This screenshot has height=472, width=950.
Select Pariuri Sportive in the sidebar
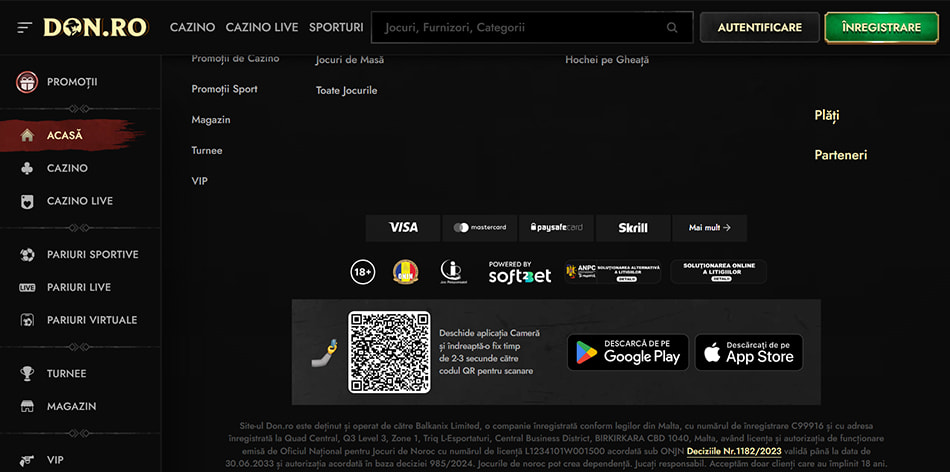[x=92, y=255]
